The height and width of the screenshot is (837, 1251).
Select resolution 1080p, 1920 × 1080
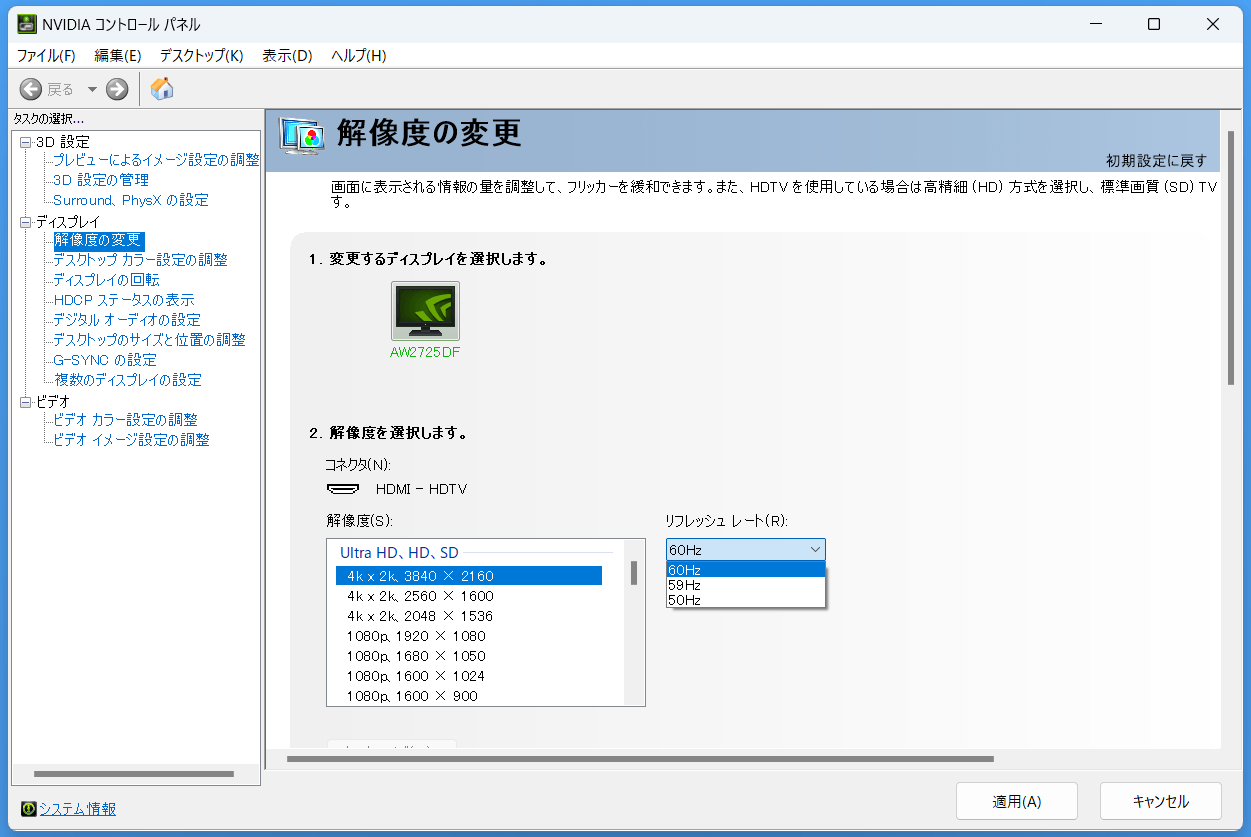pos(469,636)
